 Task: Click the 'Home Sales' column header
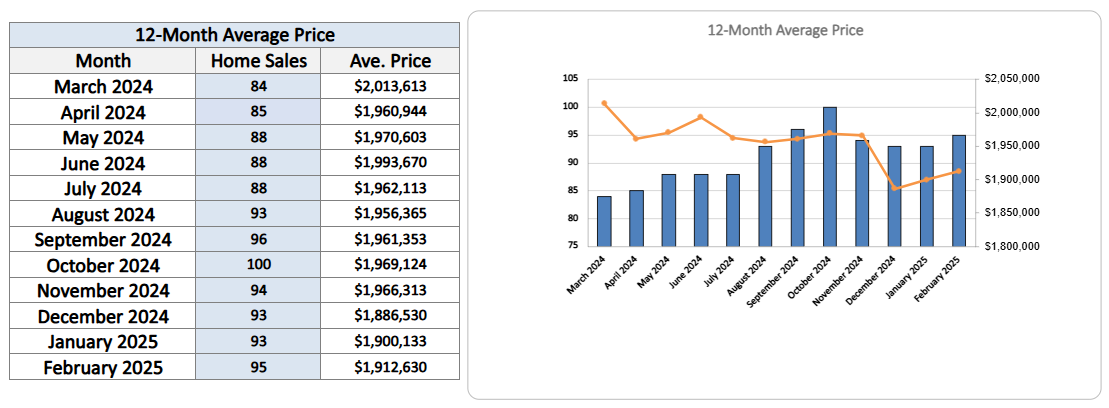pyautogui.click(x=258, y=60)
